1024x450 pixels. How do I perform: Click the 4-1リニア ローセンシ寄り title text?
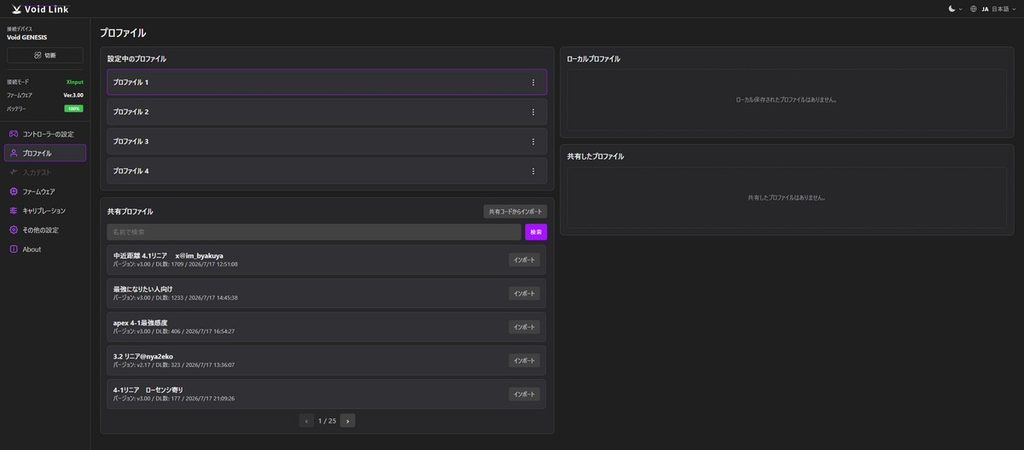coord(148,390)
